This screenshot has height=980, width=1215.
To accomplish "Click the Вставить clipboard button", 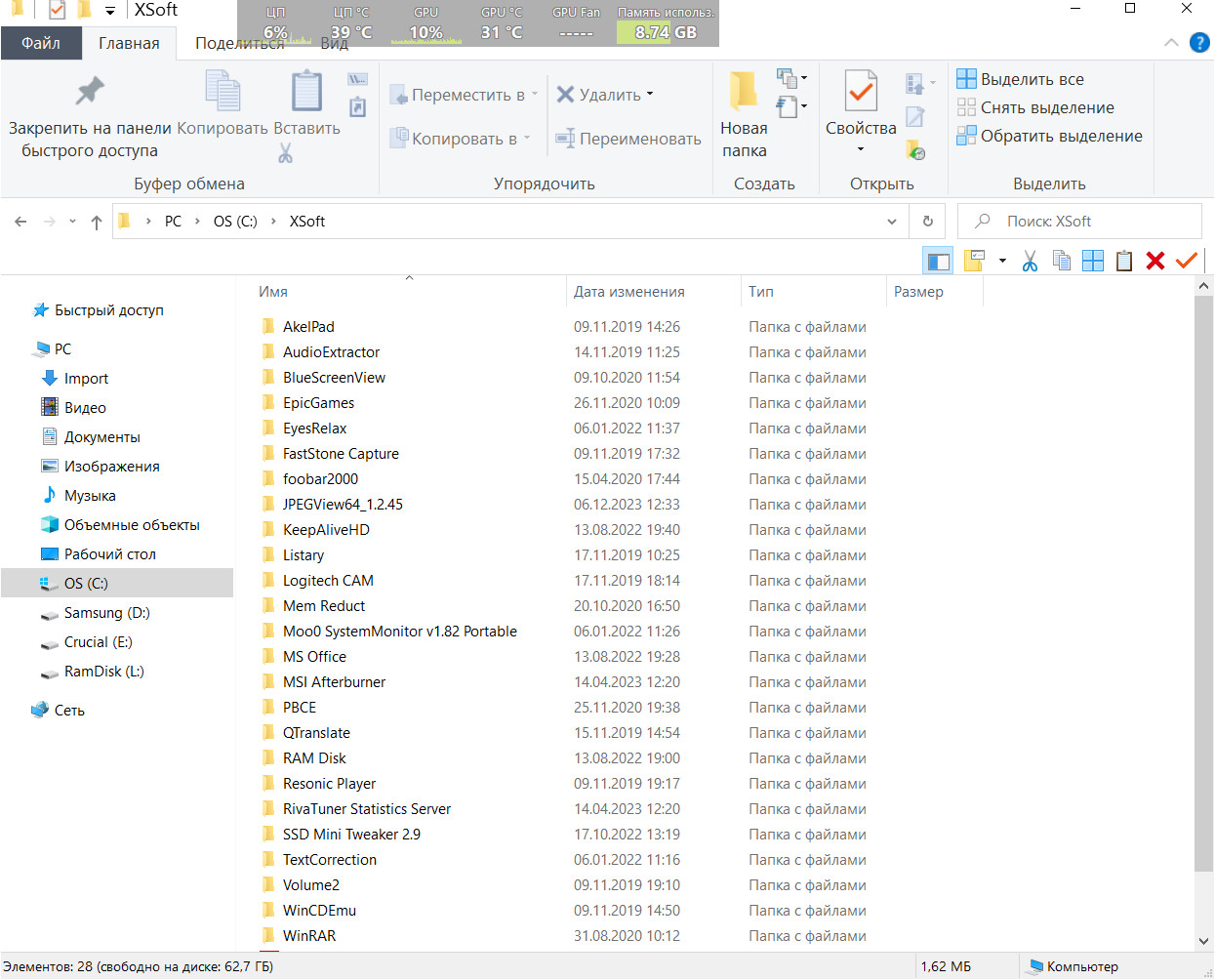I will [x=306, y=104].
